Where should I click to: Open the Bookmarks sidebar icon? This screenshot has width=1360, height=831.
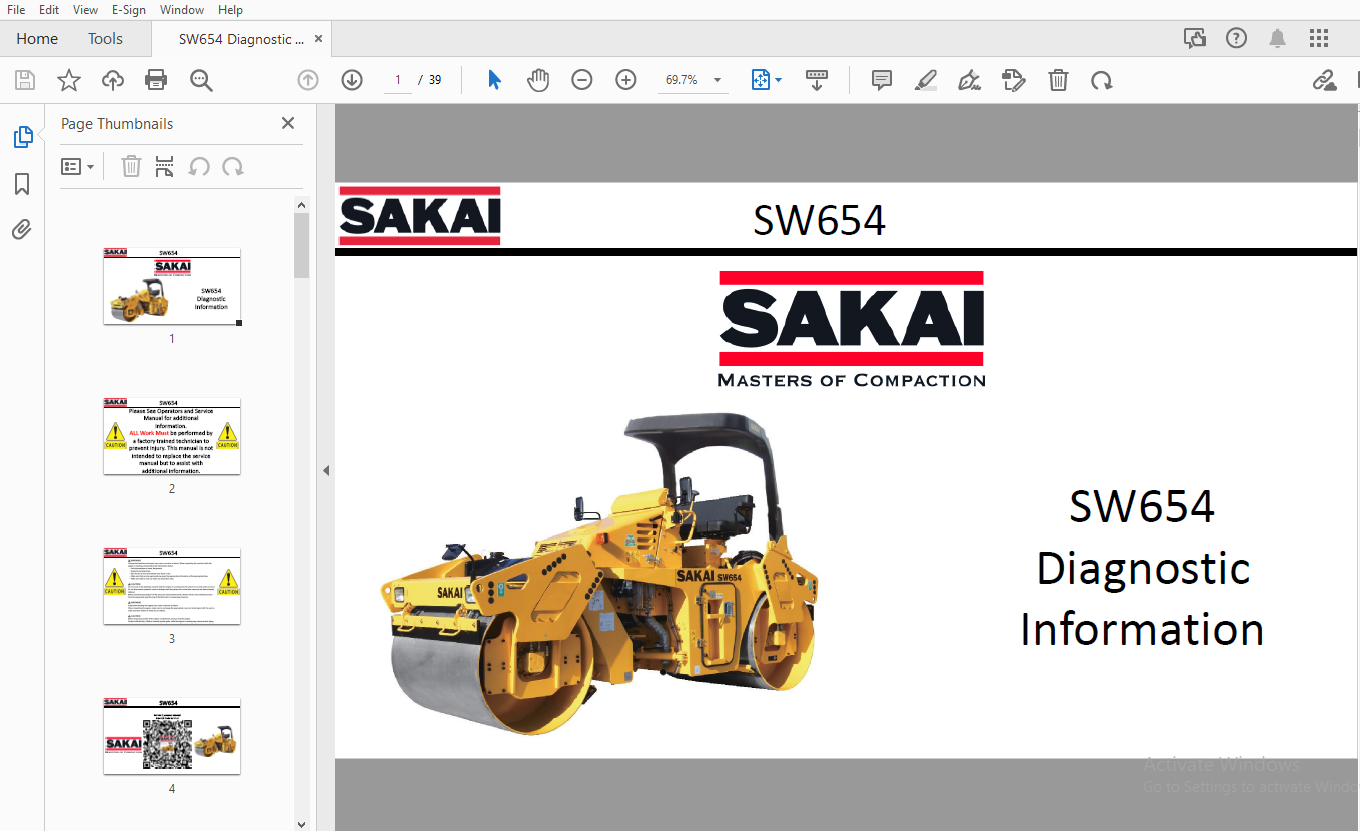[x=22, y=184]
